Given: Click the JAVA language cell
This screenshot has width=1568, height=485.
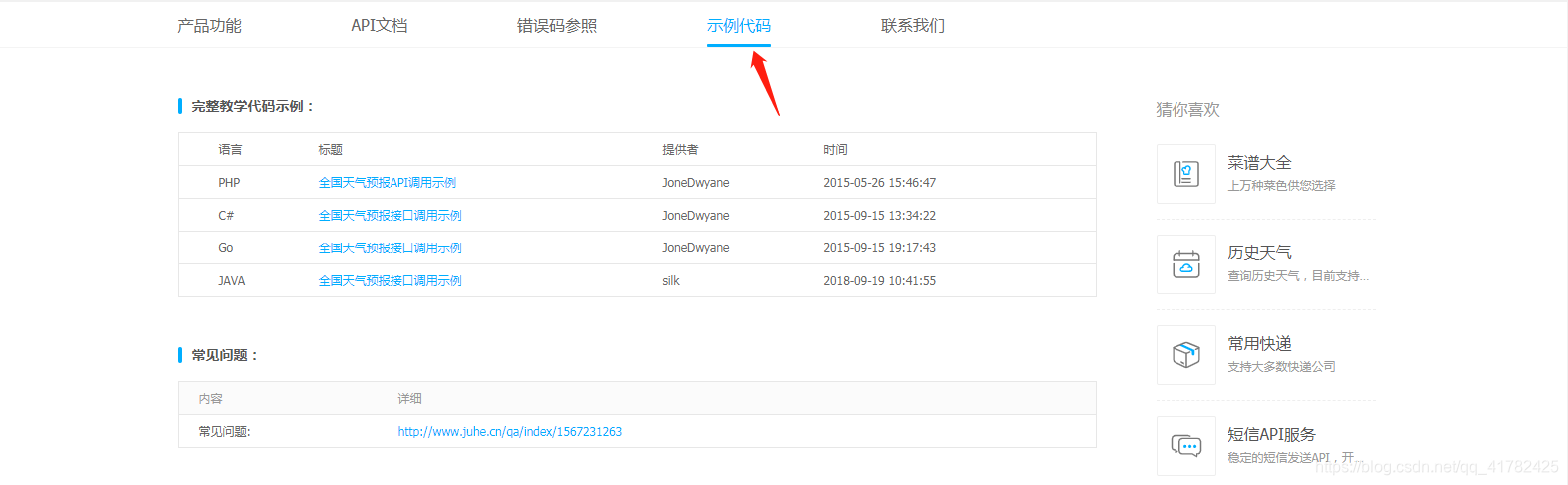Looking at the screenshot, I should point(232,281).
